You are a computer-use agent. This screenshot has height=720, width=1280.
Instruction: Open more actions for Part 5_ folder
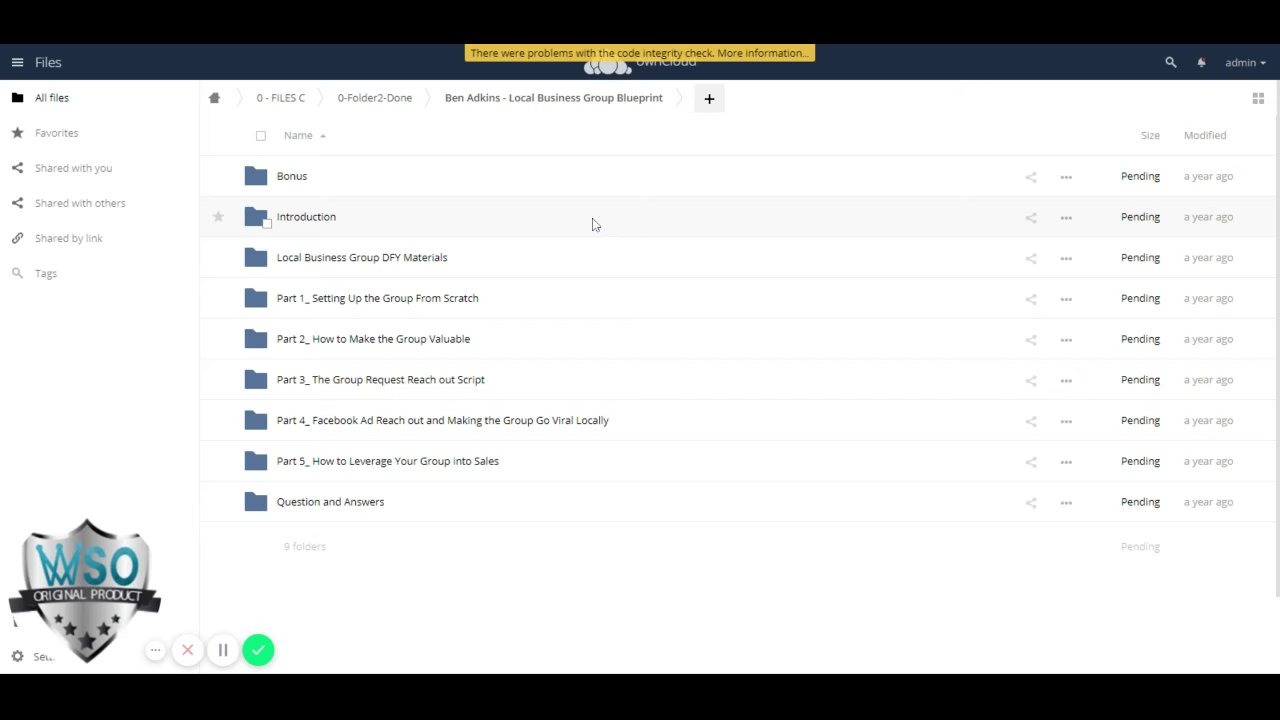[1066, 462]
